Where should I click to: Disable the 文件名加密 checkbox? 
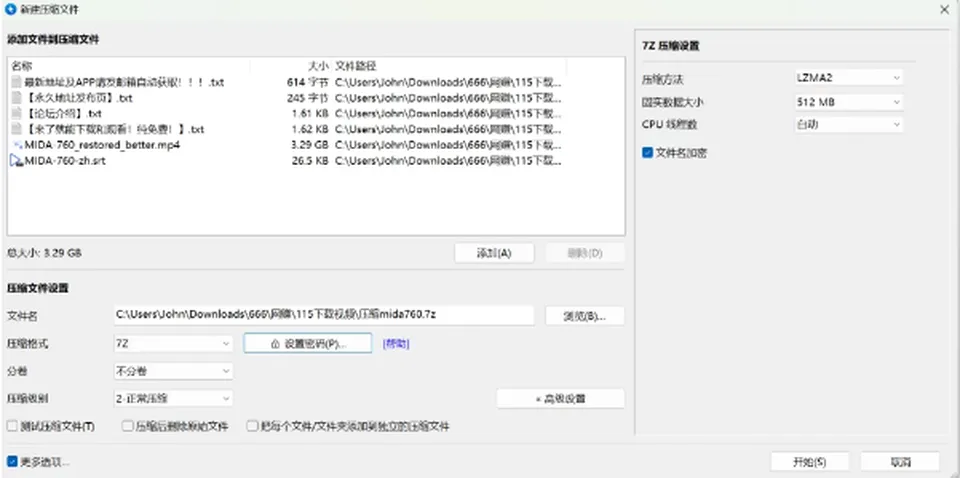point(647,153)
